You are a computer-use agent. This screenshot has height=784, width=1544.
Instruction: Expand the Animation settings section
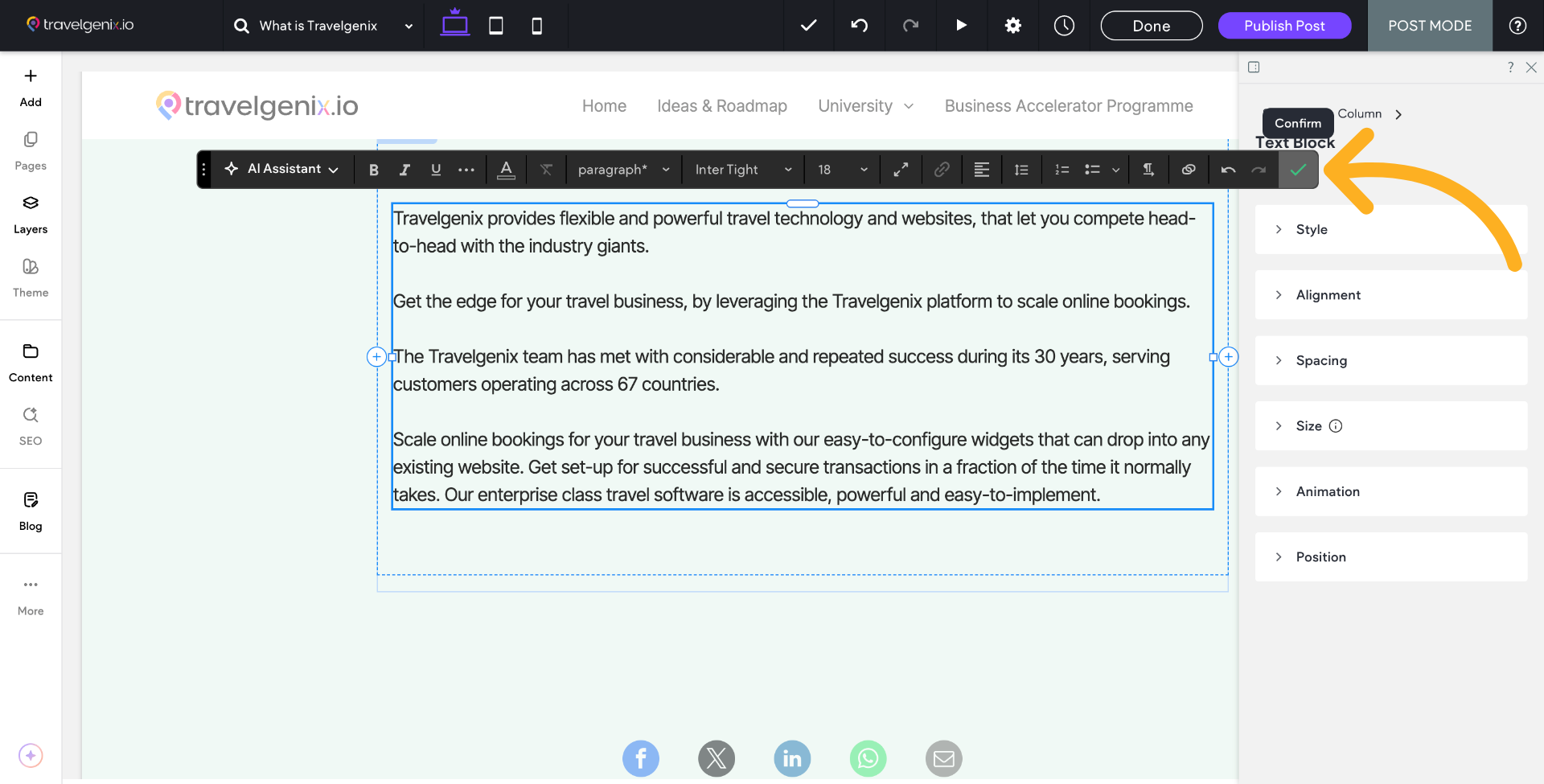click(1390, 491)
